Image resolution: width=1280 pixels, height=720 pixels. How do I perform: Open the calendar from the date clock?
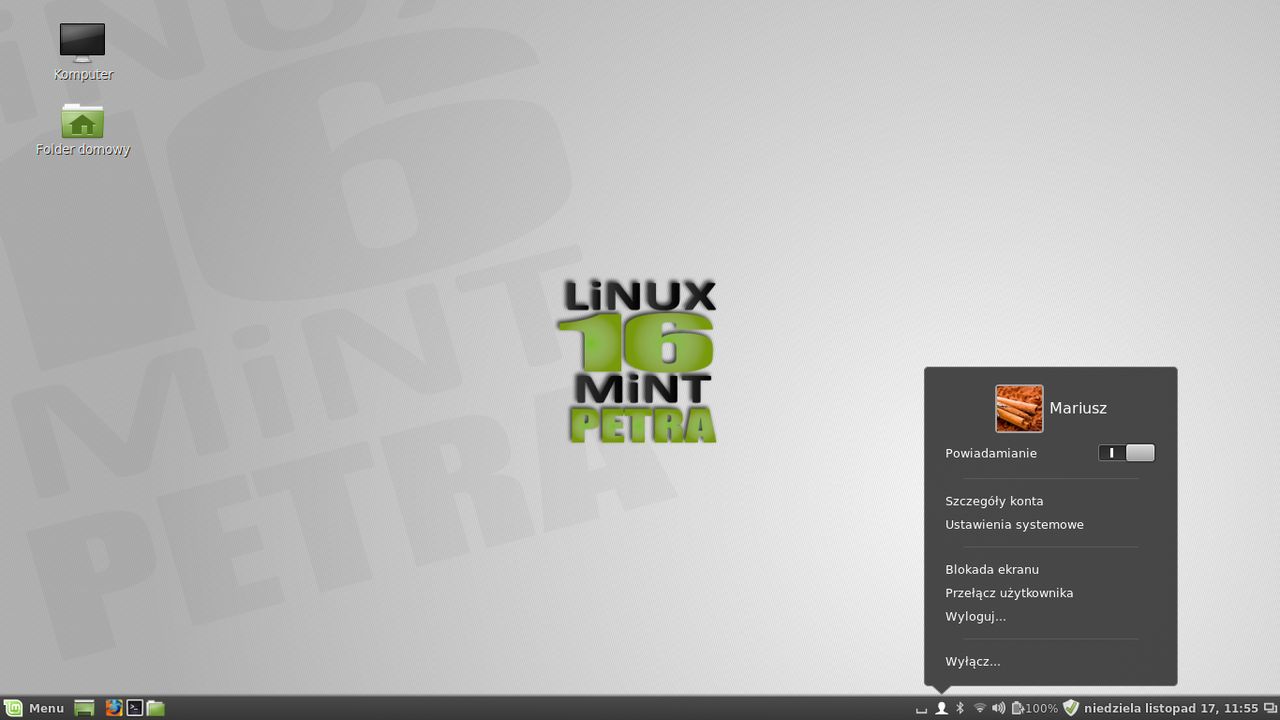tap(1171, 708)
